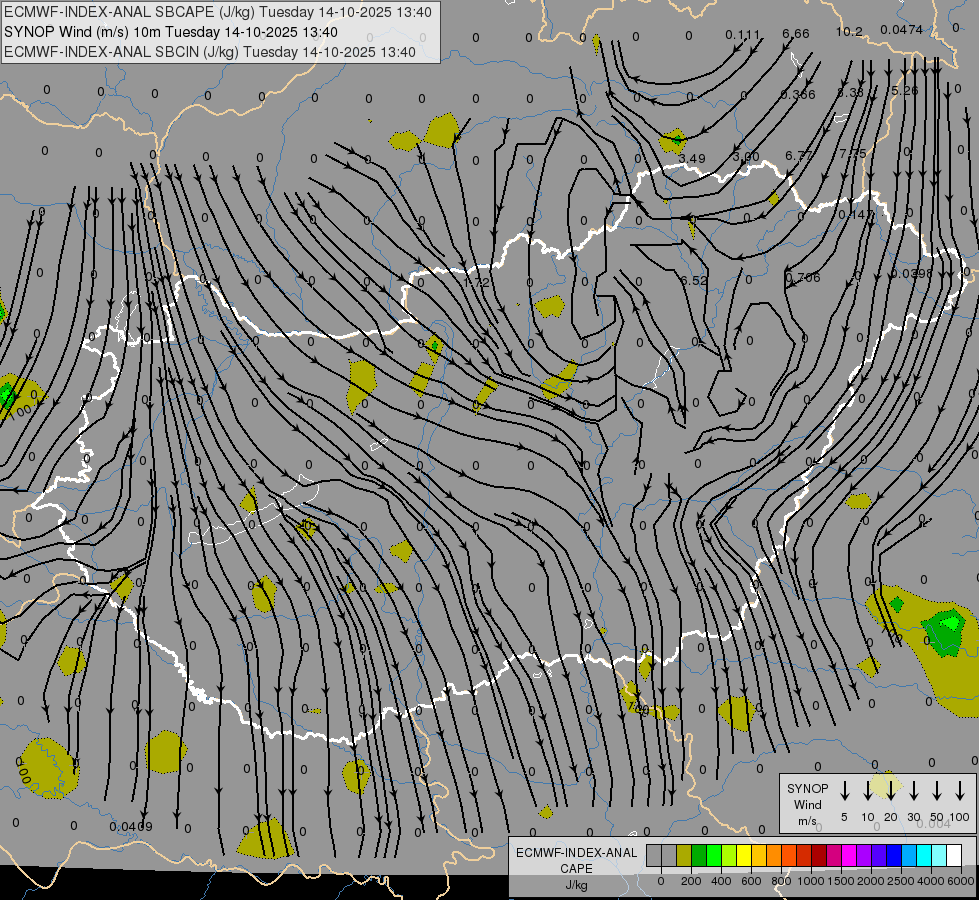Click the 50 m/s wind arrow in legend

tap(937, 791)
